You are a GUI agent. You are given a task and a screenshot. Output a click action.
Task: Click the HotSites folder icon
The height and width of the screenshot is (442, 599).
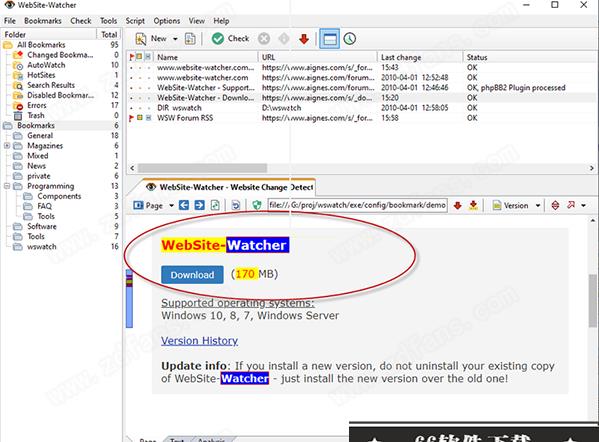[x=18, y=75]
